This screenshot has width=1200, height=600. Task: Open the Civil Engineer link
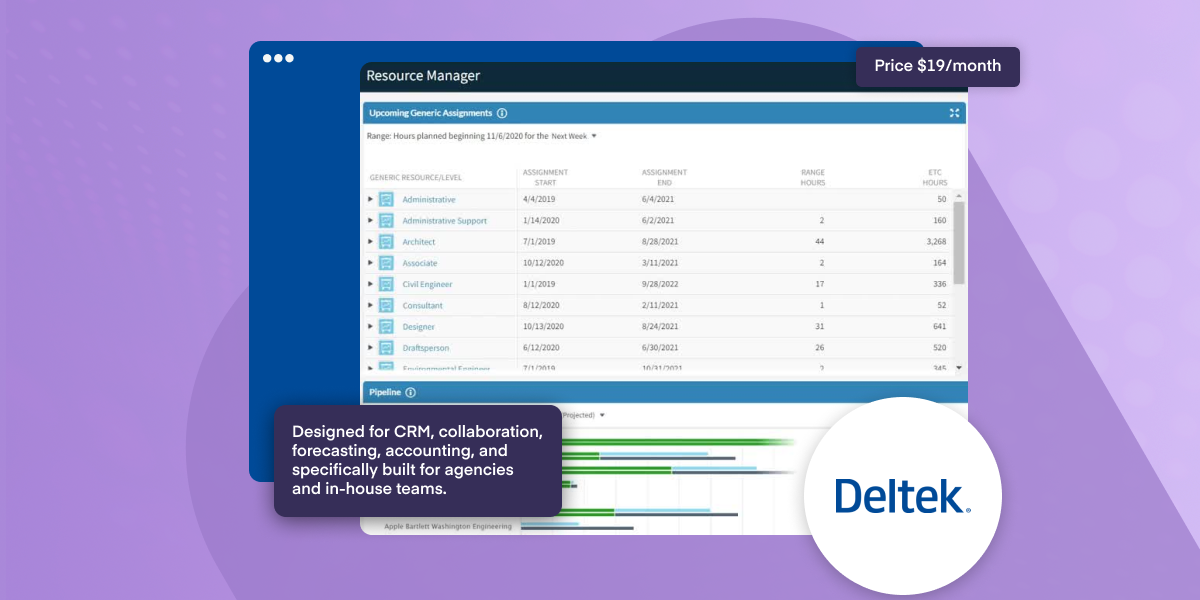428,285
